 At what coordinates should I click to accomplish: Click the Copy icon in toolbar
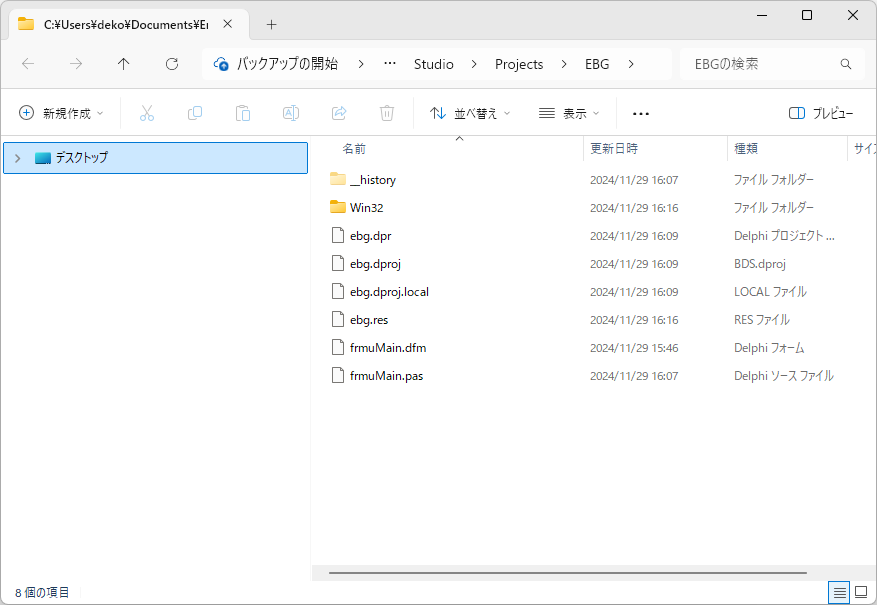tap(195, 114)
